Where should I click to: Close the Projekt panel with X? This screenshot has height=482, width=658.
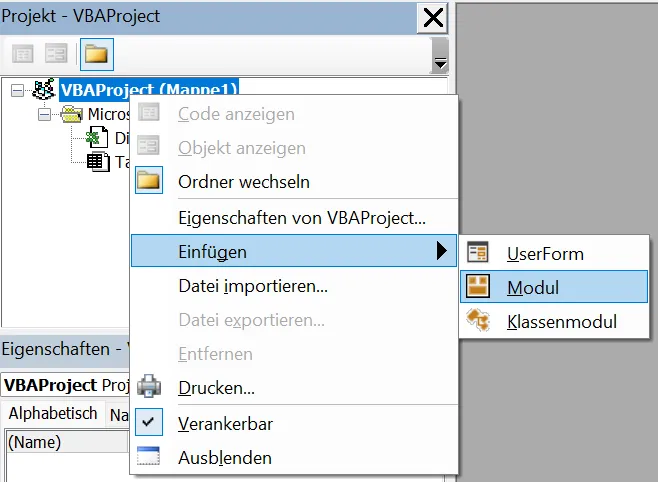[x=433, y=16]
